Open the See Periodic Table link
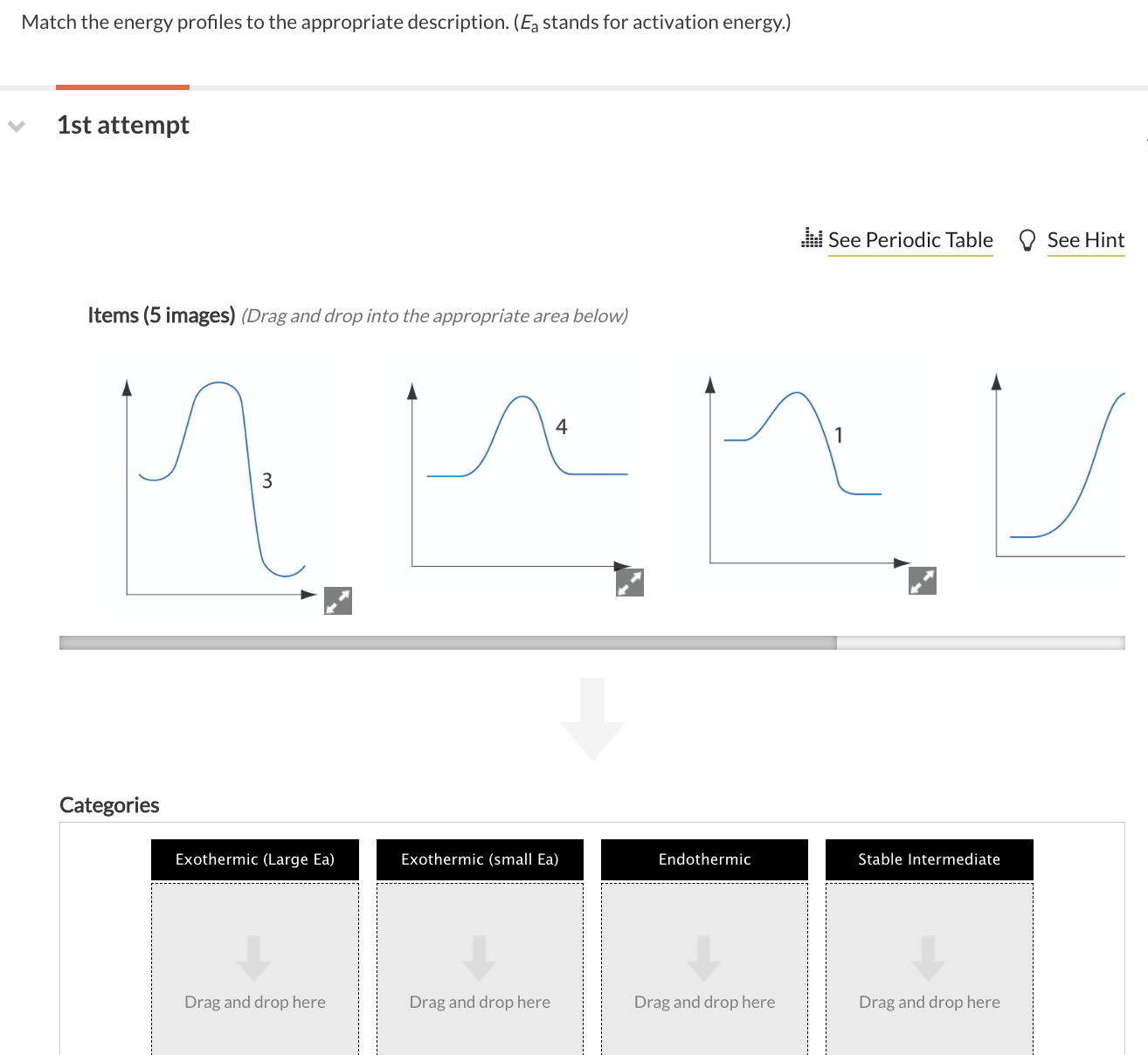Viewport: 1148px width, 1055px height. [x=910, y=239]
